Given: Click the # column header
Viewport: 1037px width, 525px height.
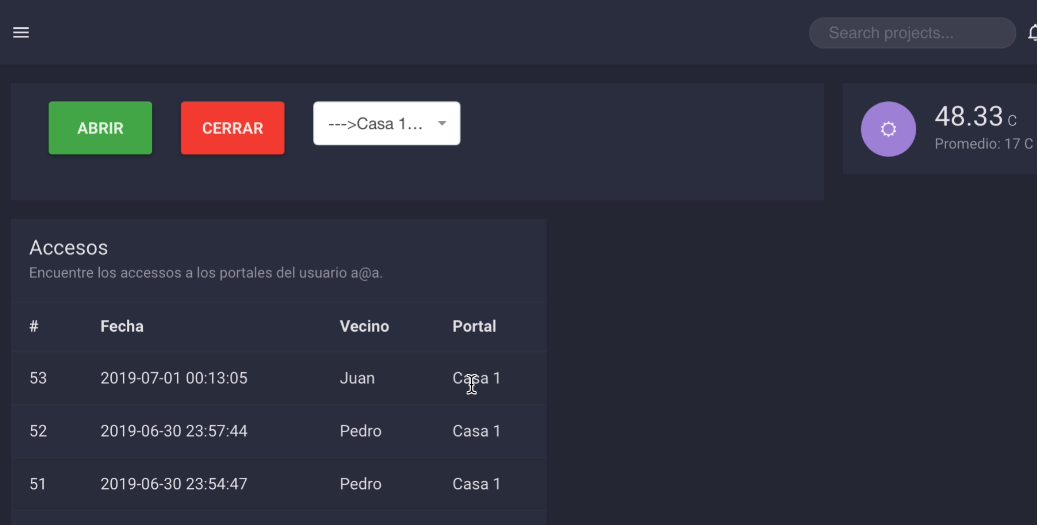Looking at the screenshot, I should (x=34, y=326).
